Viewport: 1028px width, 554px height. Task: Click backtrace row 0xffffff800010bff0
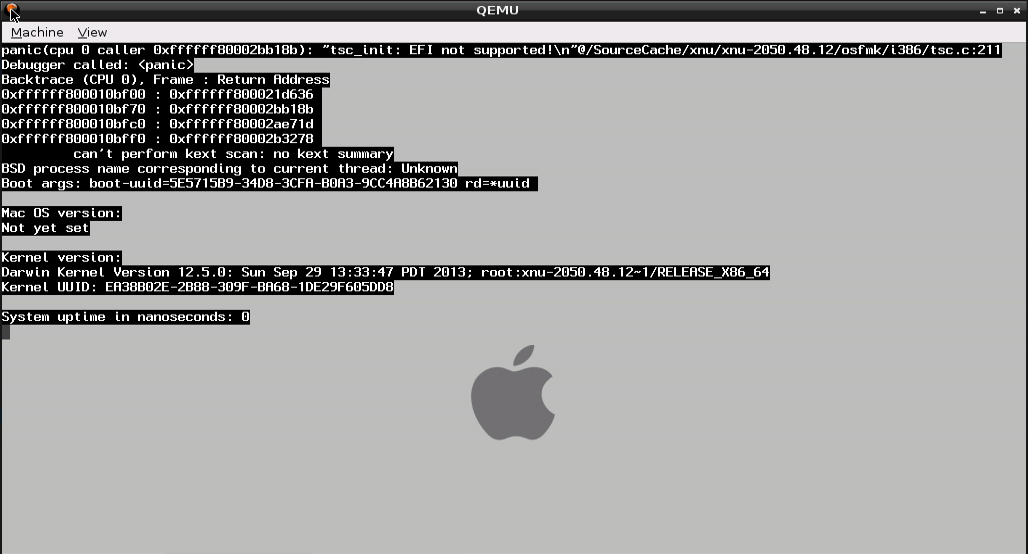[x=157, y=139]
